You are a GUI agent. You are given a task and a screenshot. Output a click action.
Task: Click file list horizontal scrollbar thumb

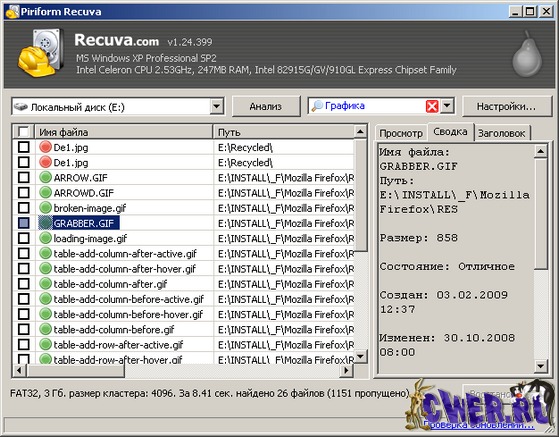pos(75,370)
